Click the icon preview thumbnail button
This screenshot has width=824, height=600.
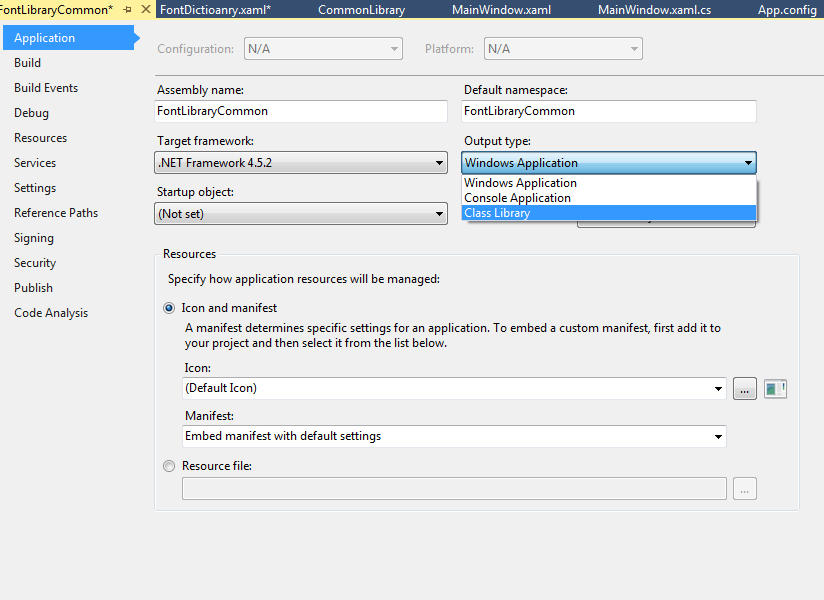point(774,388)
